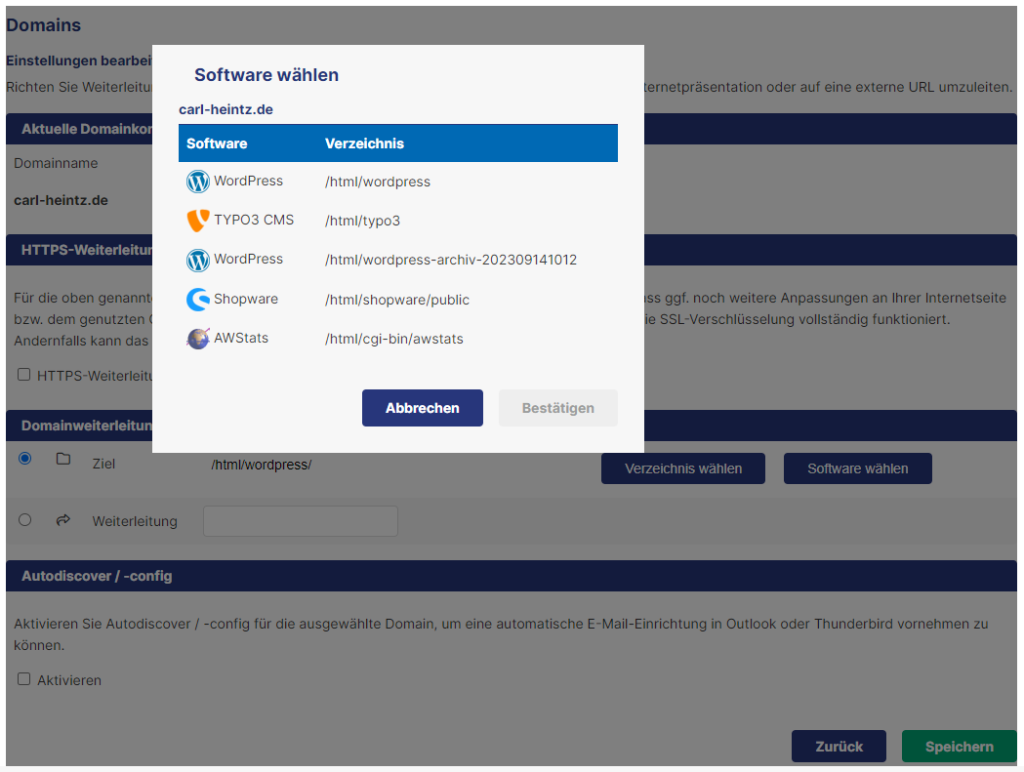Screen dimensions: 1024x772
Task: Click the folder icon beside Ziel
Action: tap(63, 458)
